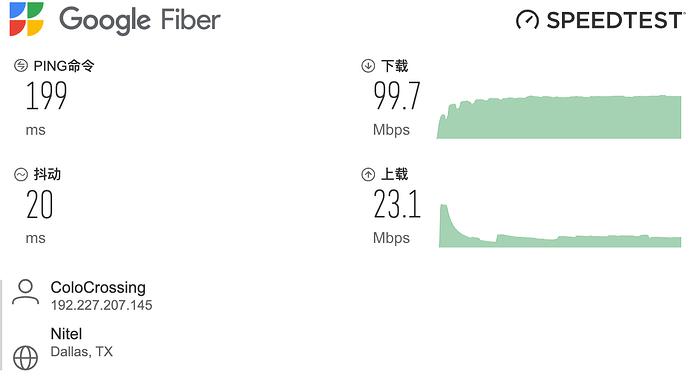The width and height of the screenshot is (690, 384).
Task: Click the Google Fiber colored logo
Action: (x=26, y=19)
